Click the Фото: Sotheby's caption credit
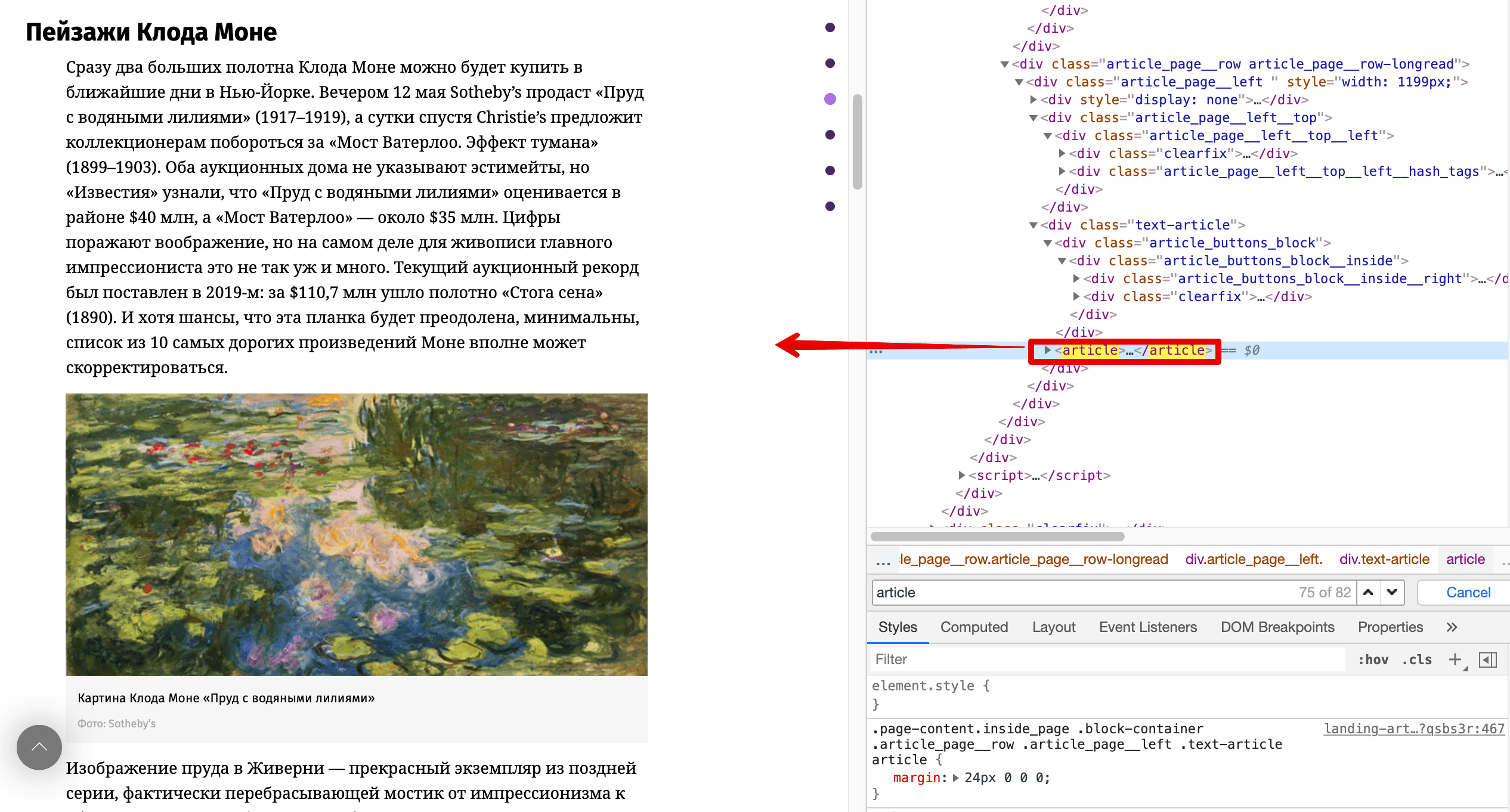Viewport: 1510px width, 812px height. click(x=116, y=723)
